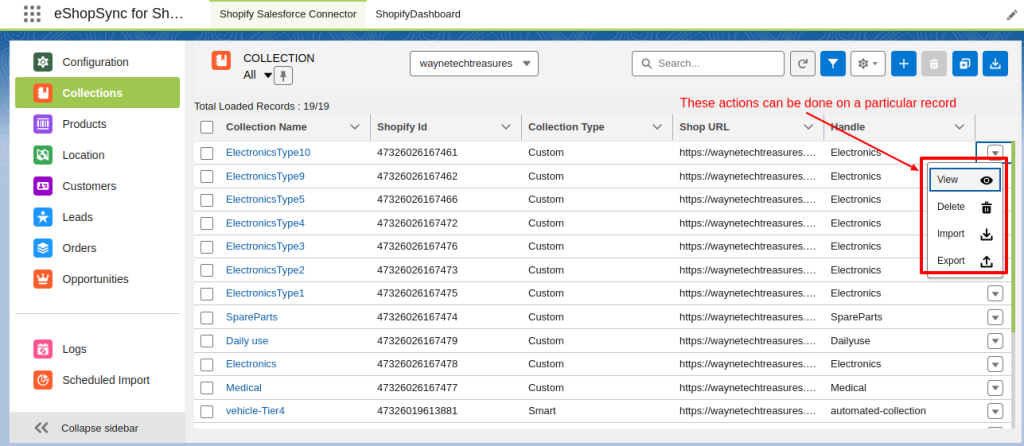Open Shopify Id column menu chevron
This screenshot has height=446, width=1024.
tap(506, 127)
